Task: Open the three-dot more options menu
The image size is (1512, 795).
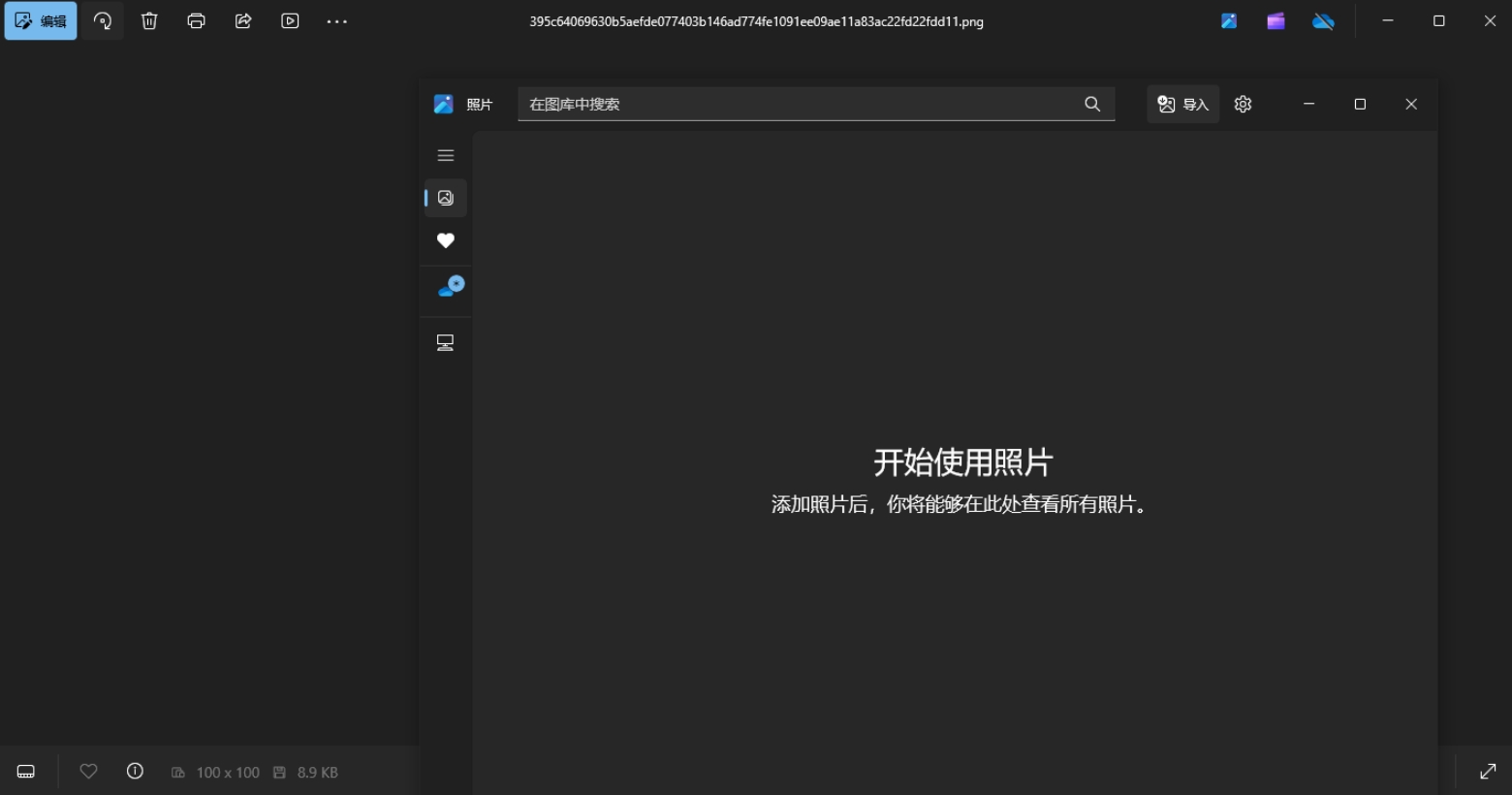Action: [336, 21]
